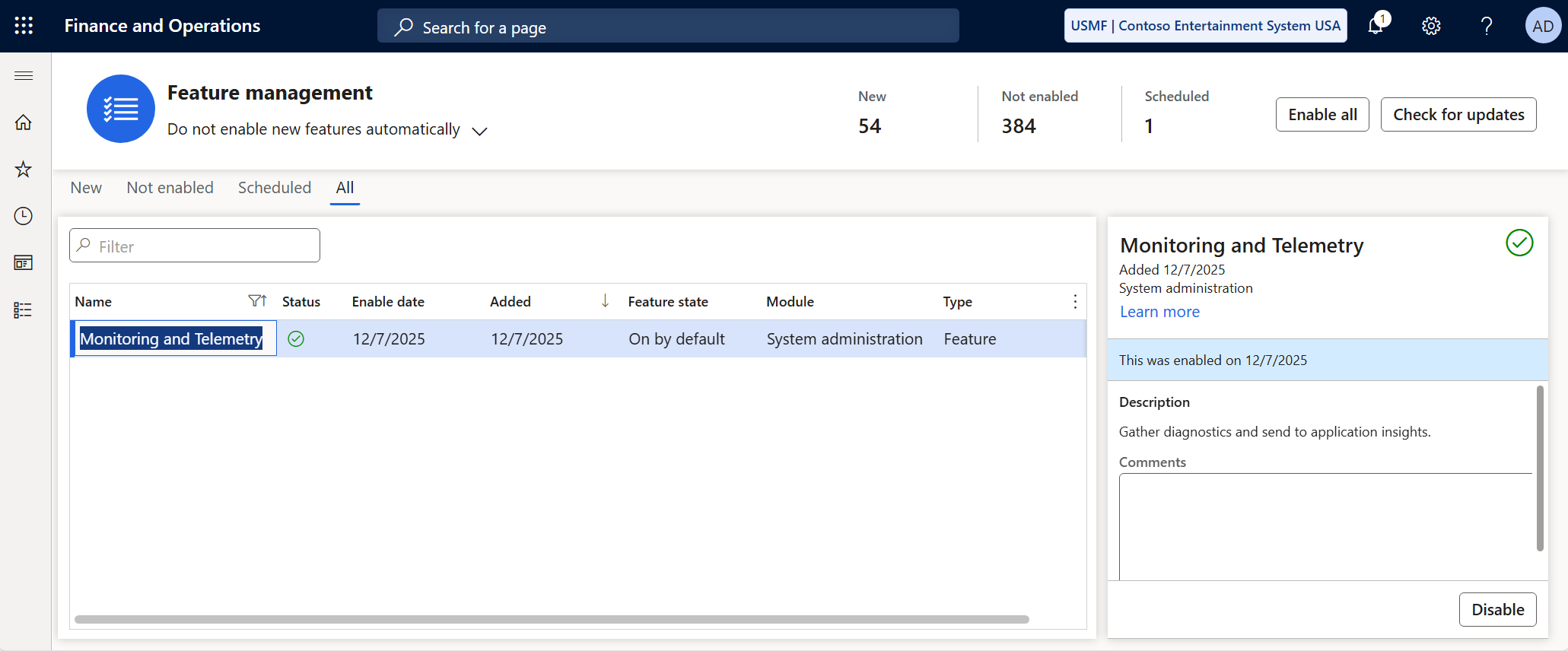
Task: Click Check for updates button
Action: (1458, 115)
